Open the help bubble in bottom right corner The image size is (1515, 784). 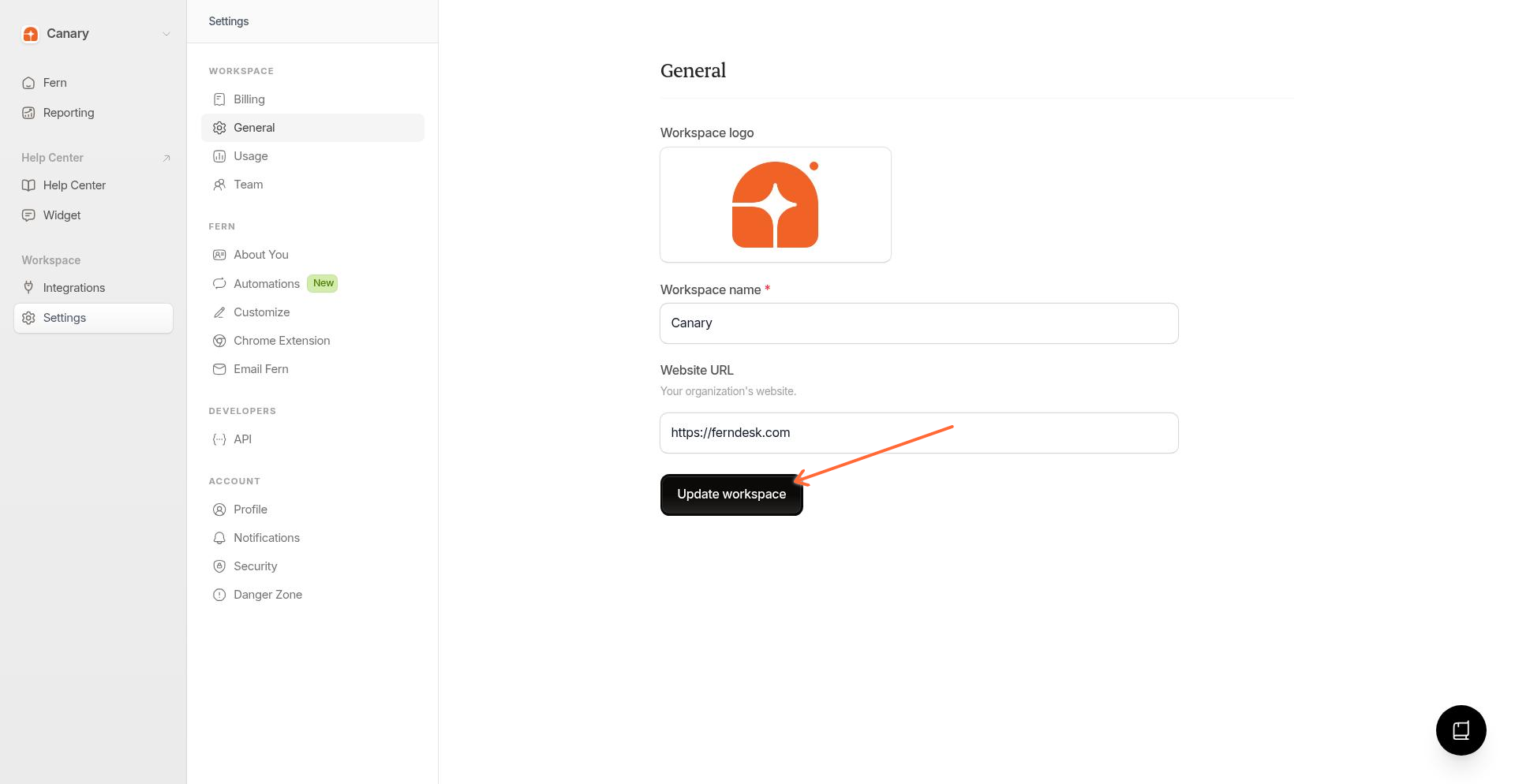click(x=1461, y=730)
